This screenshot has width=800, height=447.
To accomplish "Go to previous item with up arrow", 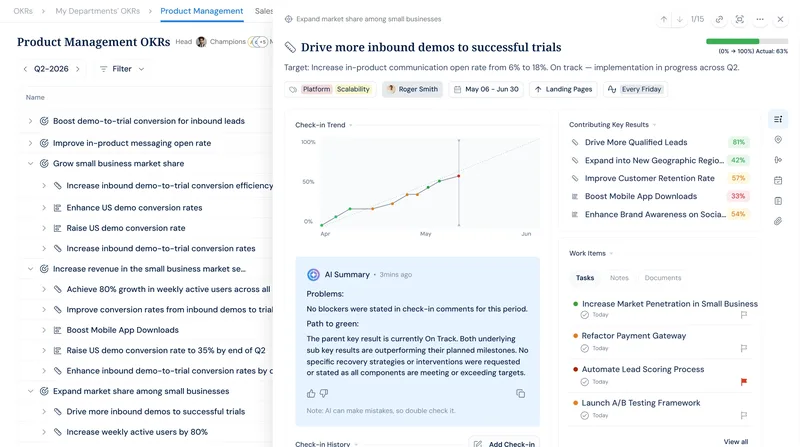I will click(x=663, y=19).
